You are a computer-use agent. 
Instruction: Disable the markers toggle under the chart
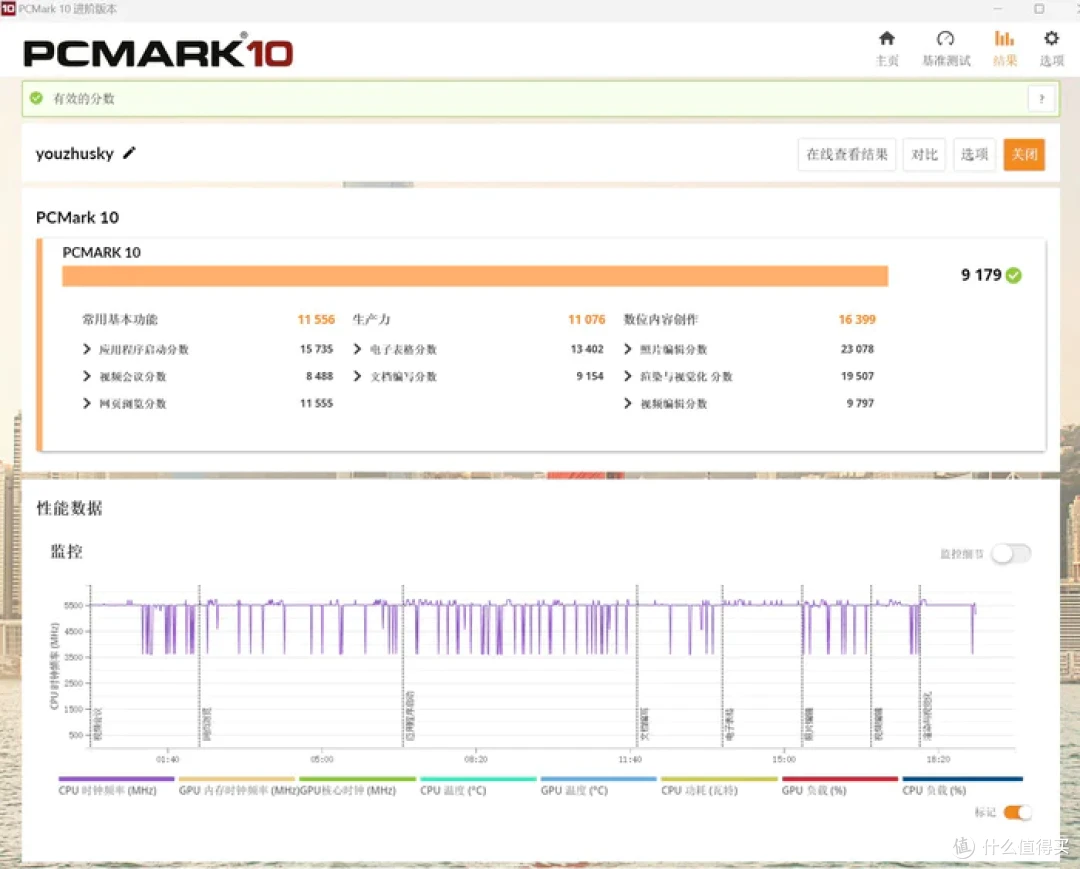point(1017,813)
